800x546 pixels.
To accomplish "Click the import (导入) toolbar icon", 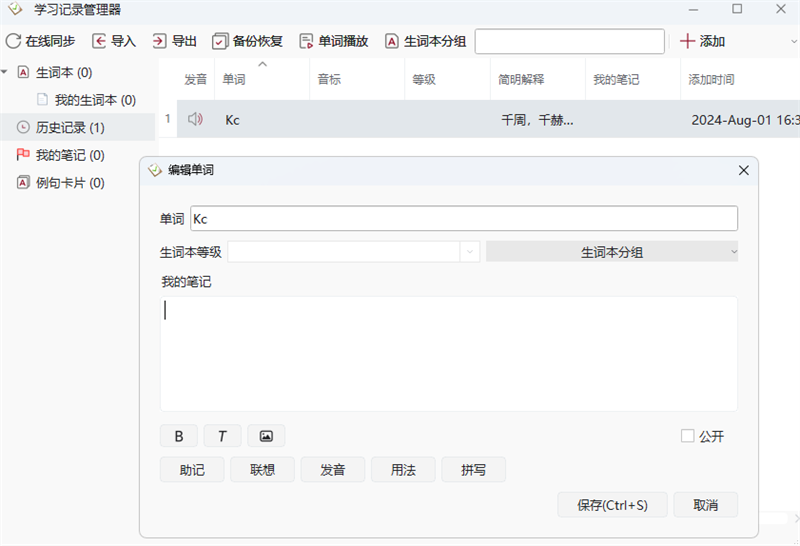I will click(99, 41).
